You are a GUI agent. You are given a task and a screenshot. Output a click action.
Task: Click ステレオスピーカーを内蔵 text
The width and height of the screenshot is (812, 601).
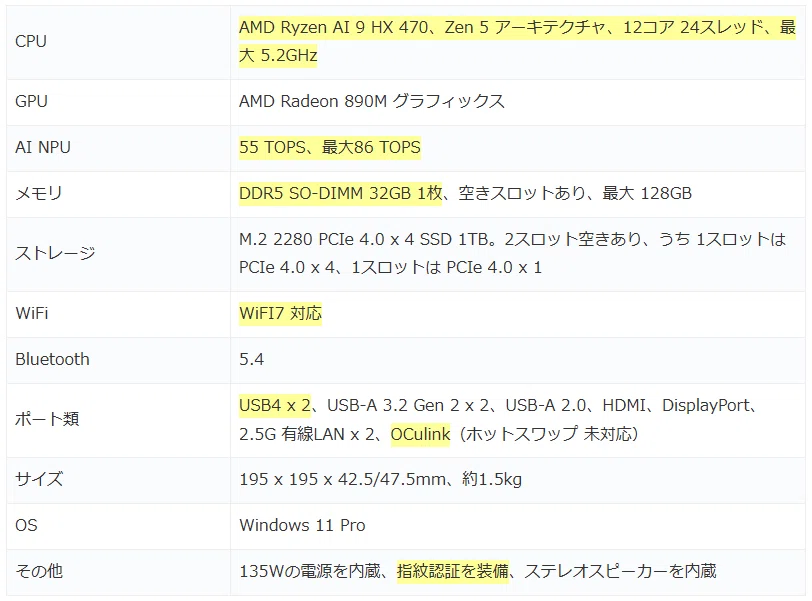pyautogui.click(x=620, y=571)
